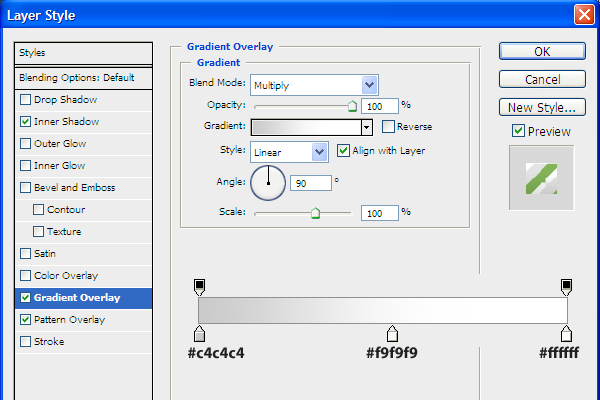600x400 pixels.
Task: Open the Style Linear dropdown
Action: tap(289, 152)
